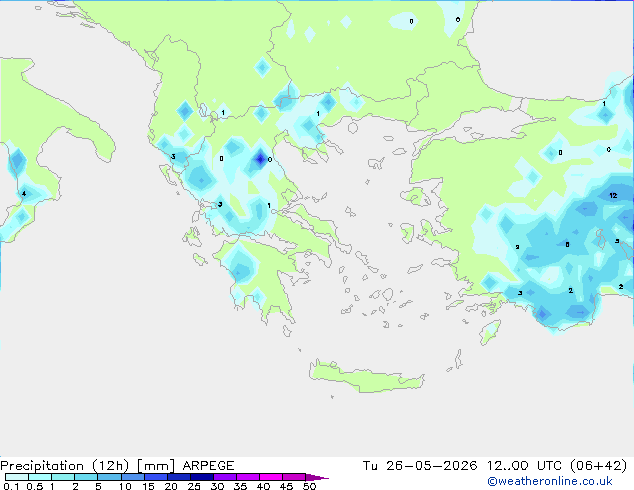The image size is (634, 490).
Task: Click the 0.1–0.5 mm palest legend swatch
Action: coord(17,477)
